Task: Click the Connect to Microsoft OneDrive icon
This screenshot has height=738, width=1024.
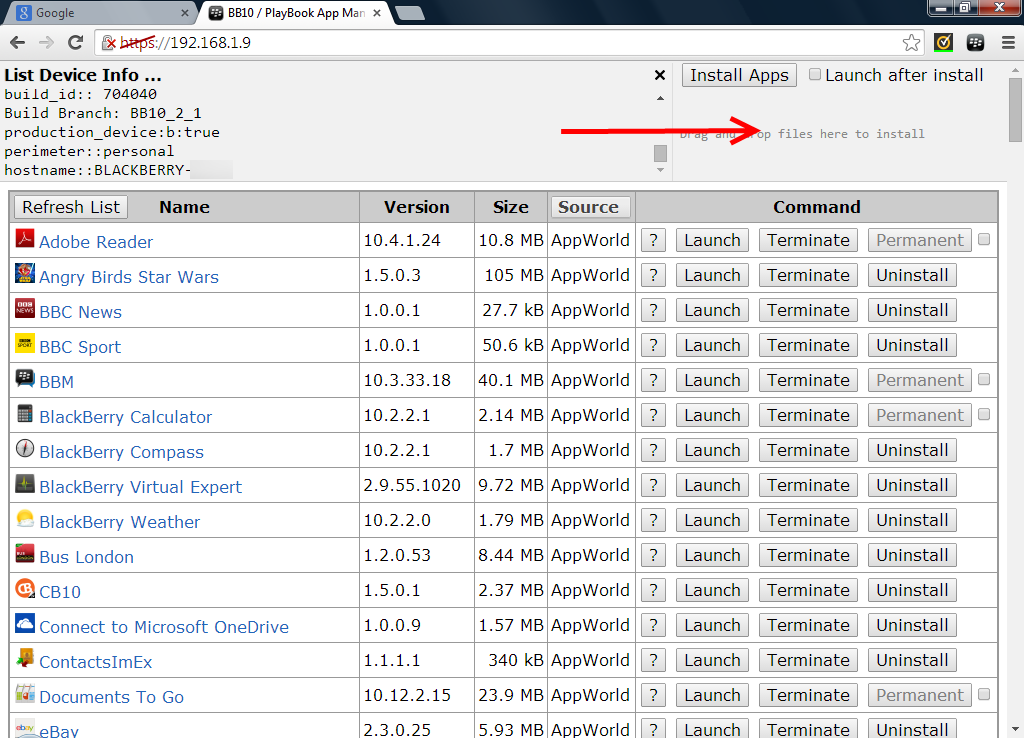Action: pos(25,623)
